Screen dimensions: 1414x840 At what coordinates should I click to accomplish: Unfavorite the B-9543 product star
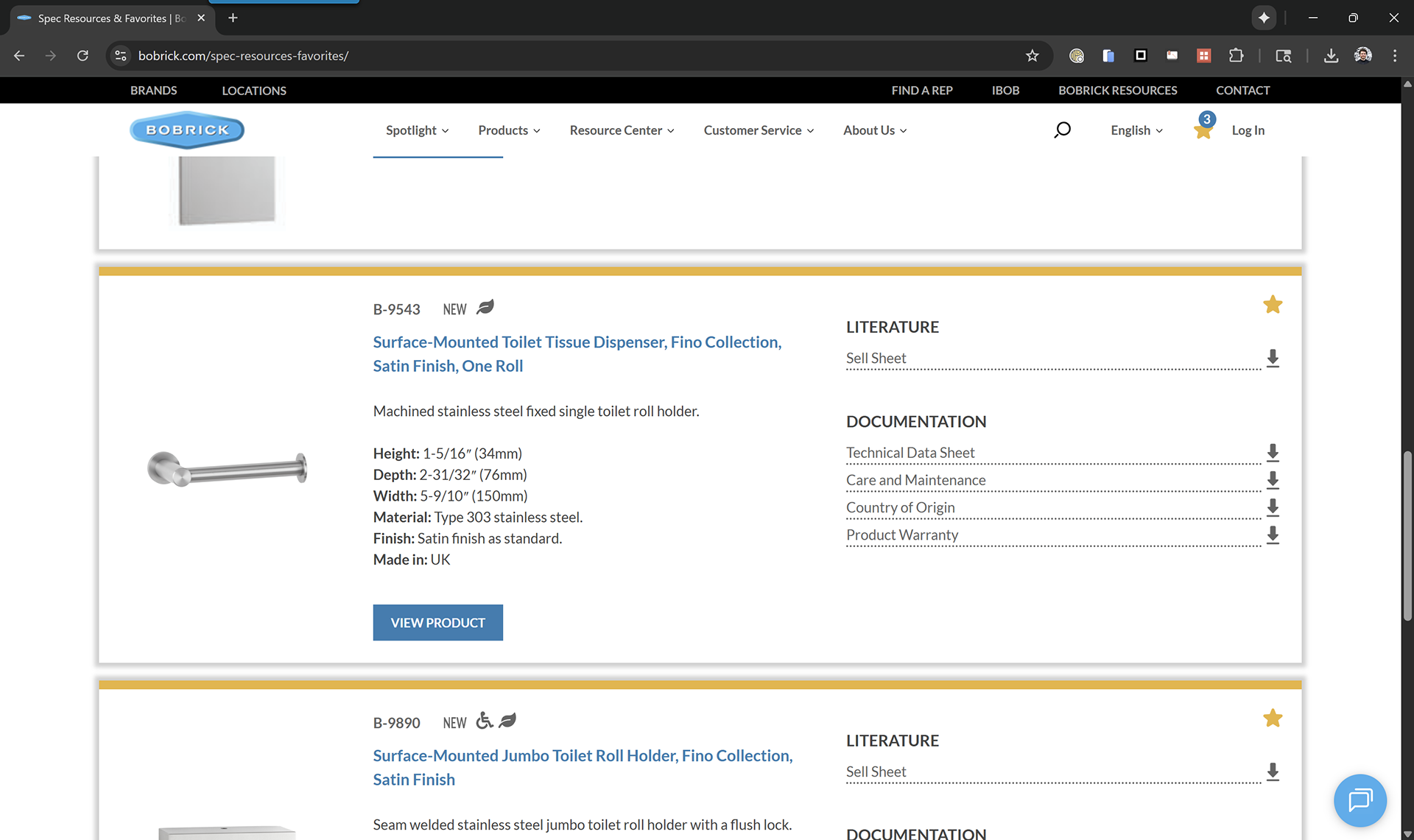[x=1272, y=305]
